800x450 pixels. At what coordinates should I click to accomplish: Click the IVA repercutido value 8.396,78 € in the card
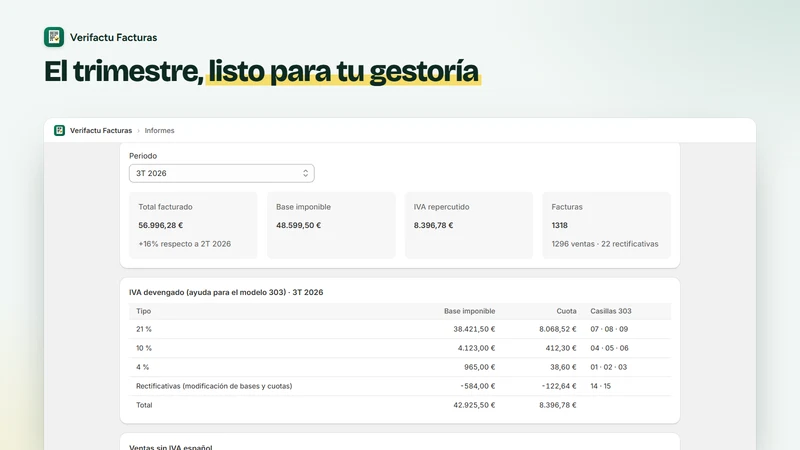433,225
